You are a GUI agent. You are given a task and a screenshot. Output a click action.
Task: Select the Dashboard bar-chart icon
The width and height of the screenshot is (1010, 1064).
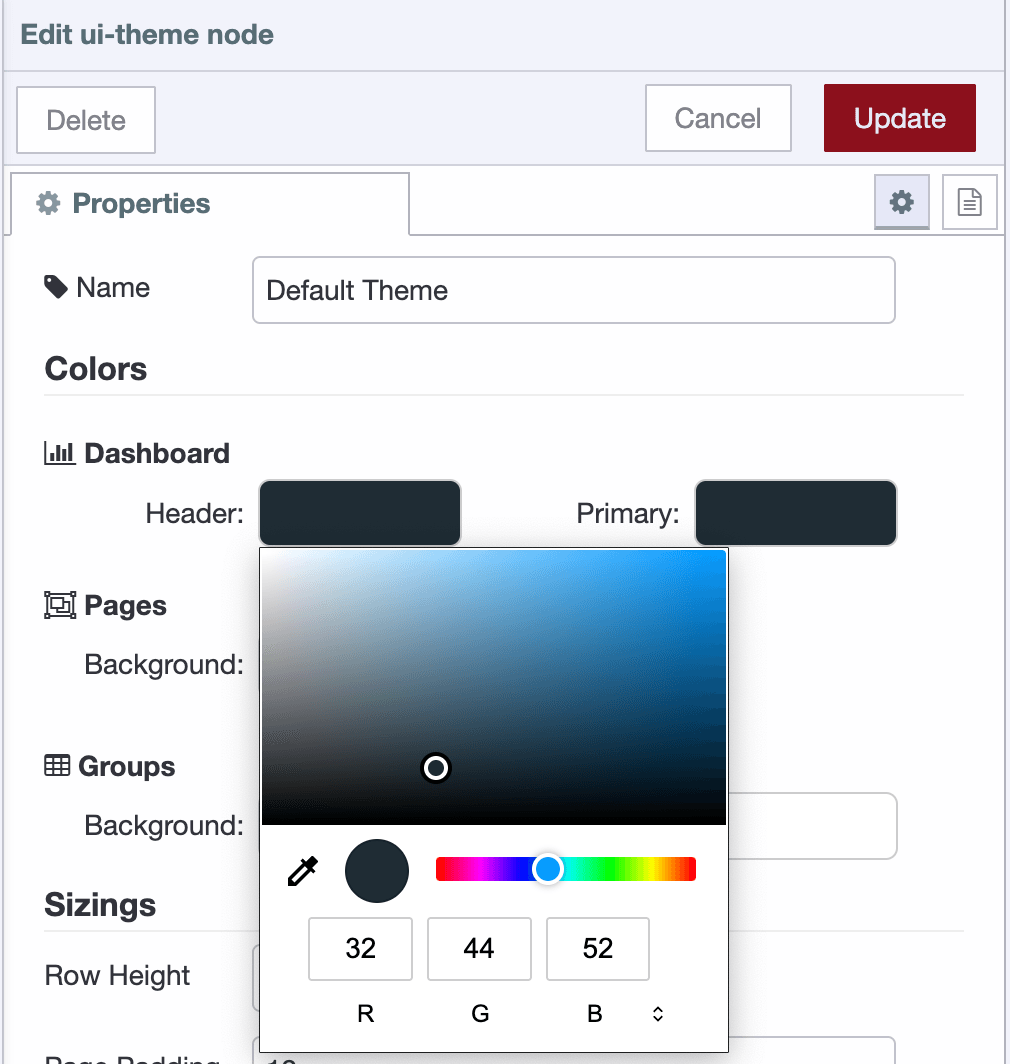59,452
